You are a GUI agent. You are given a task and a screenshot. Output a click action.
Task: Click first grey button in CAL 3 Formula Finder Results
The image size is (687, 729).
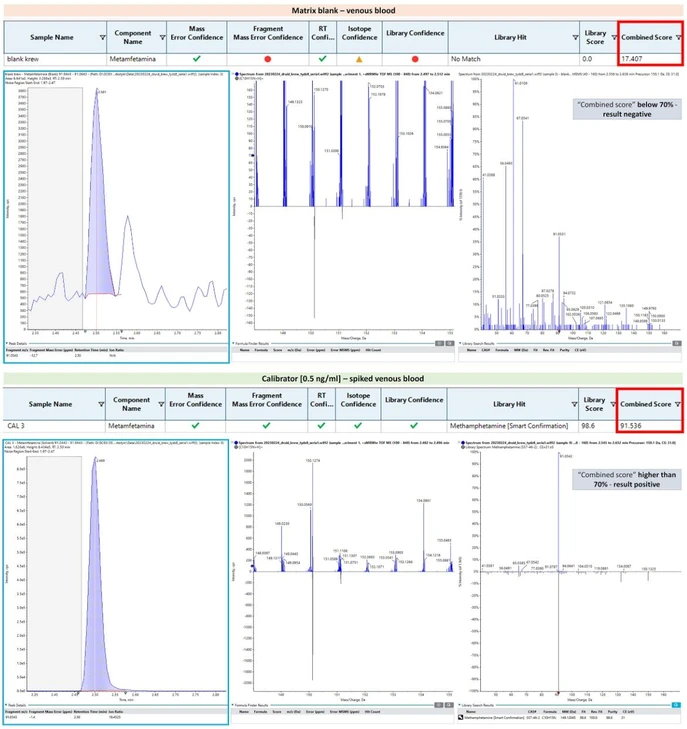tap(438, 705)
